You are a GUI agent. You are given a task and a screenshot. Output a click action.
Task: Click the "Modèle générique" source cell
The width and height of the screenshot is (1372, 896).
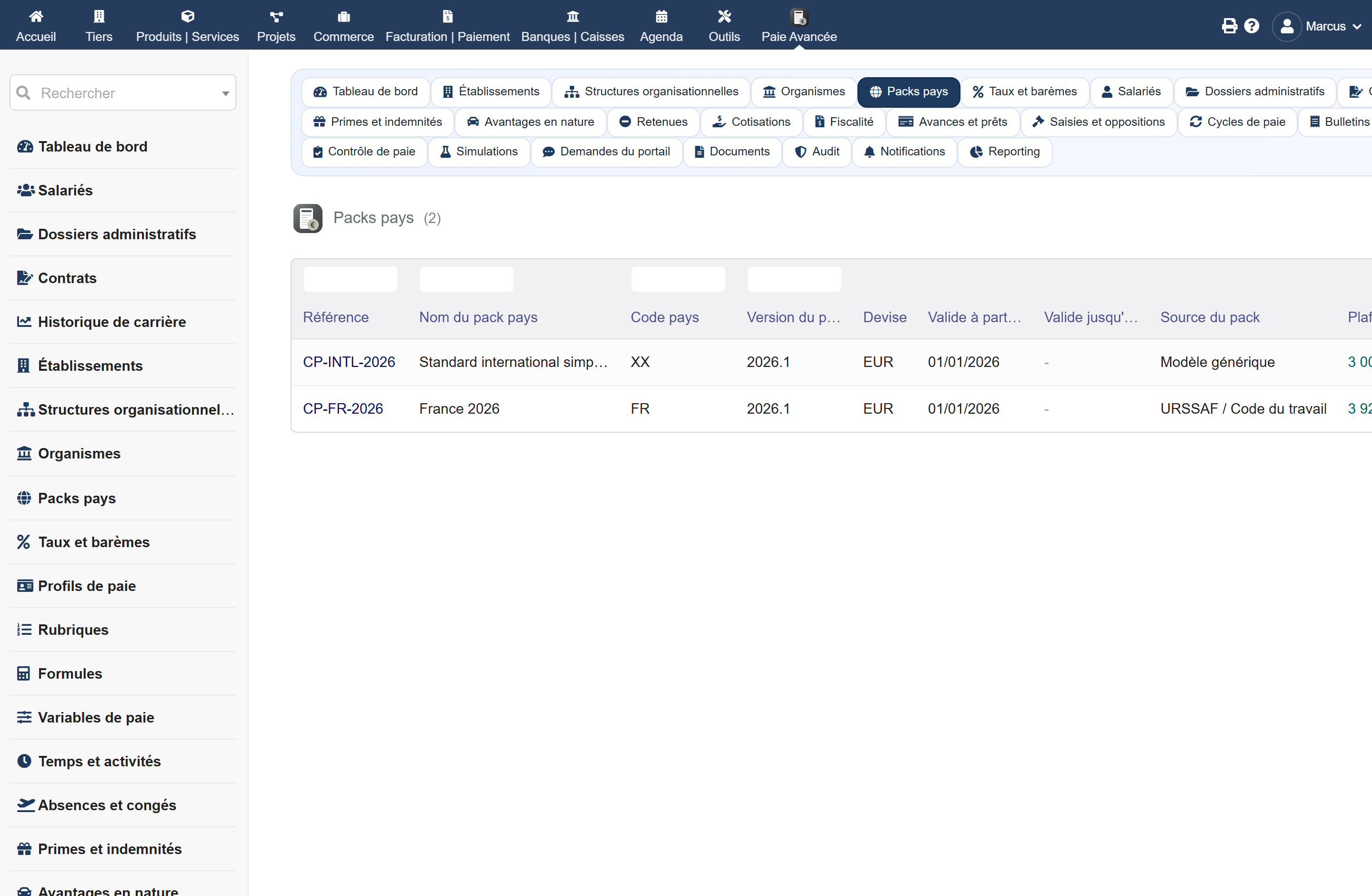(1217, 362)
